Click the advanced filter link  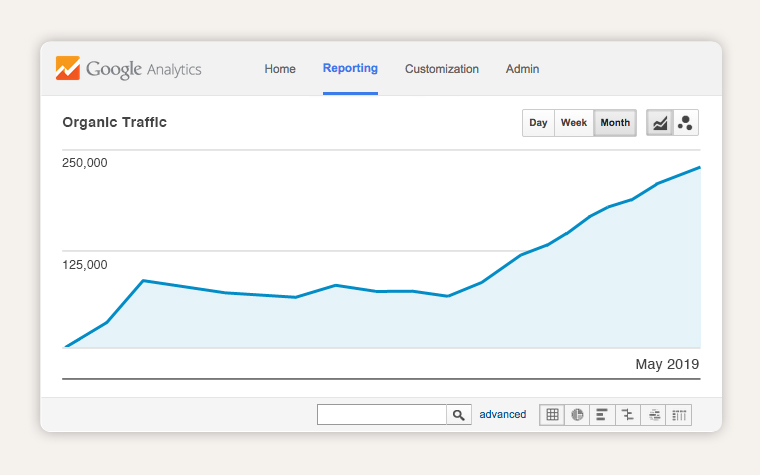503,414
